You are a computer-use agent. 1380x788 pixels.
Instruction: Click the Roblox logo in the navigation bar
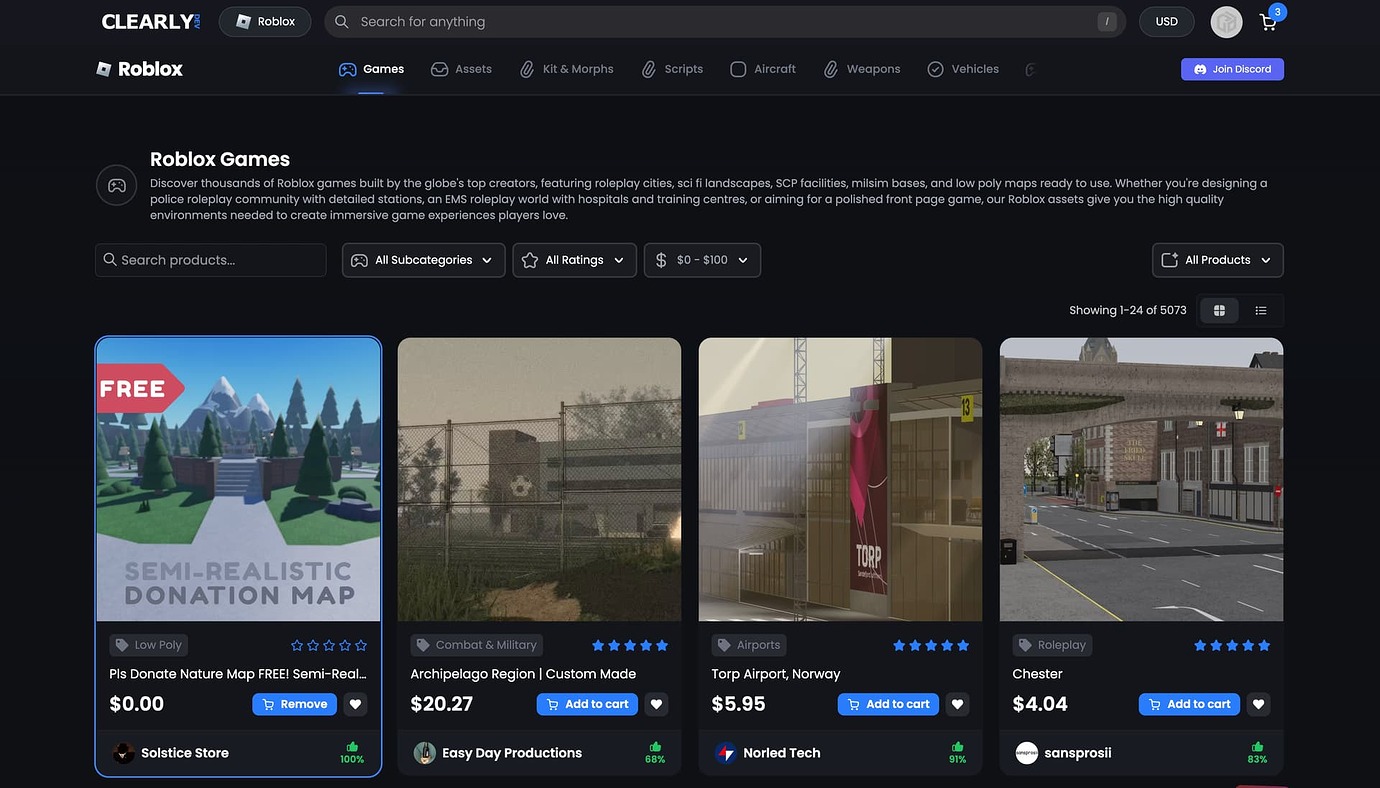pos(139,68)
